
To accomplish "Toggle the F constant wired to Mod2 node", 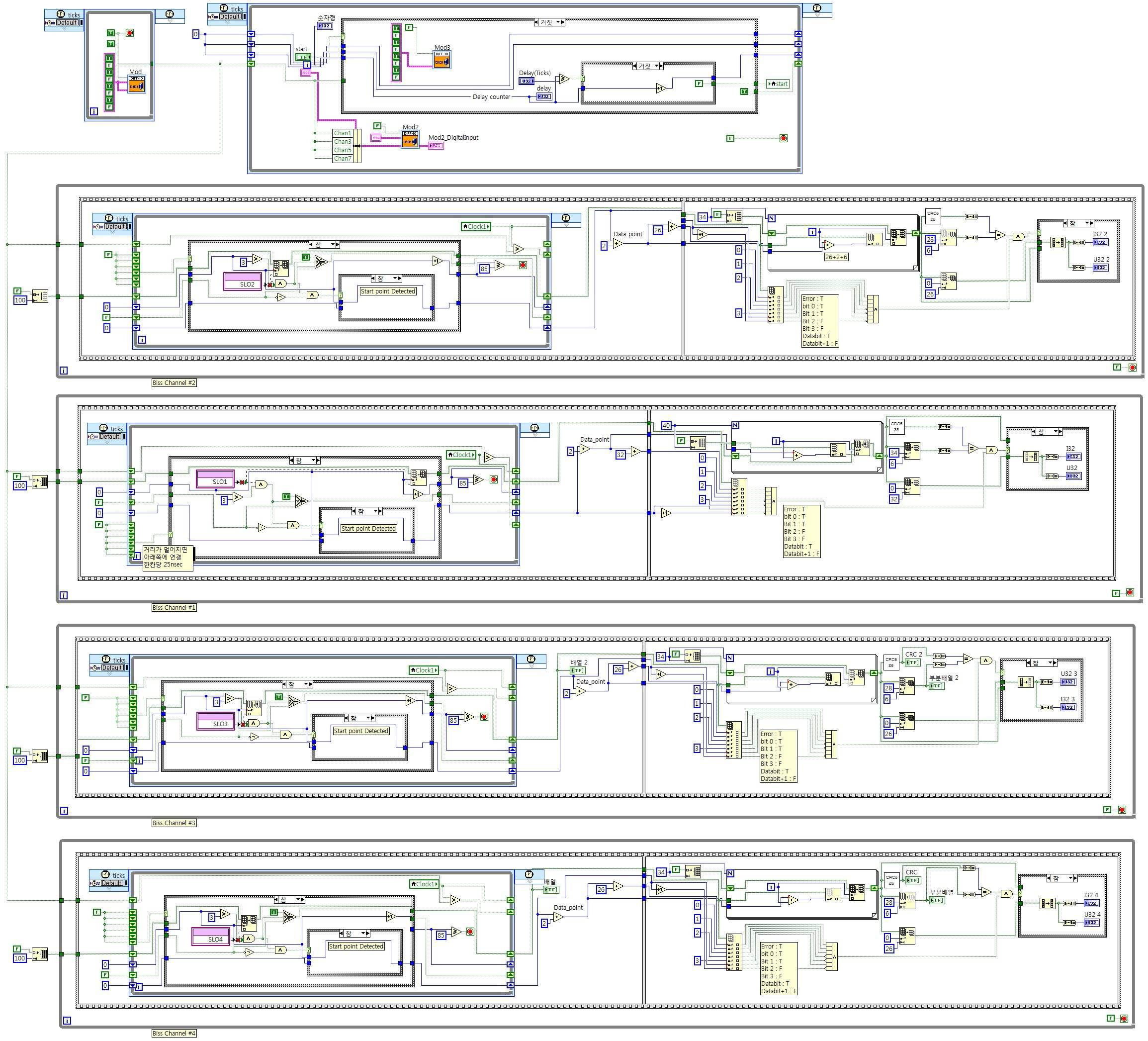I will 377,125.
